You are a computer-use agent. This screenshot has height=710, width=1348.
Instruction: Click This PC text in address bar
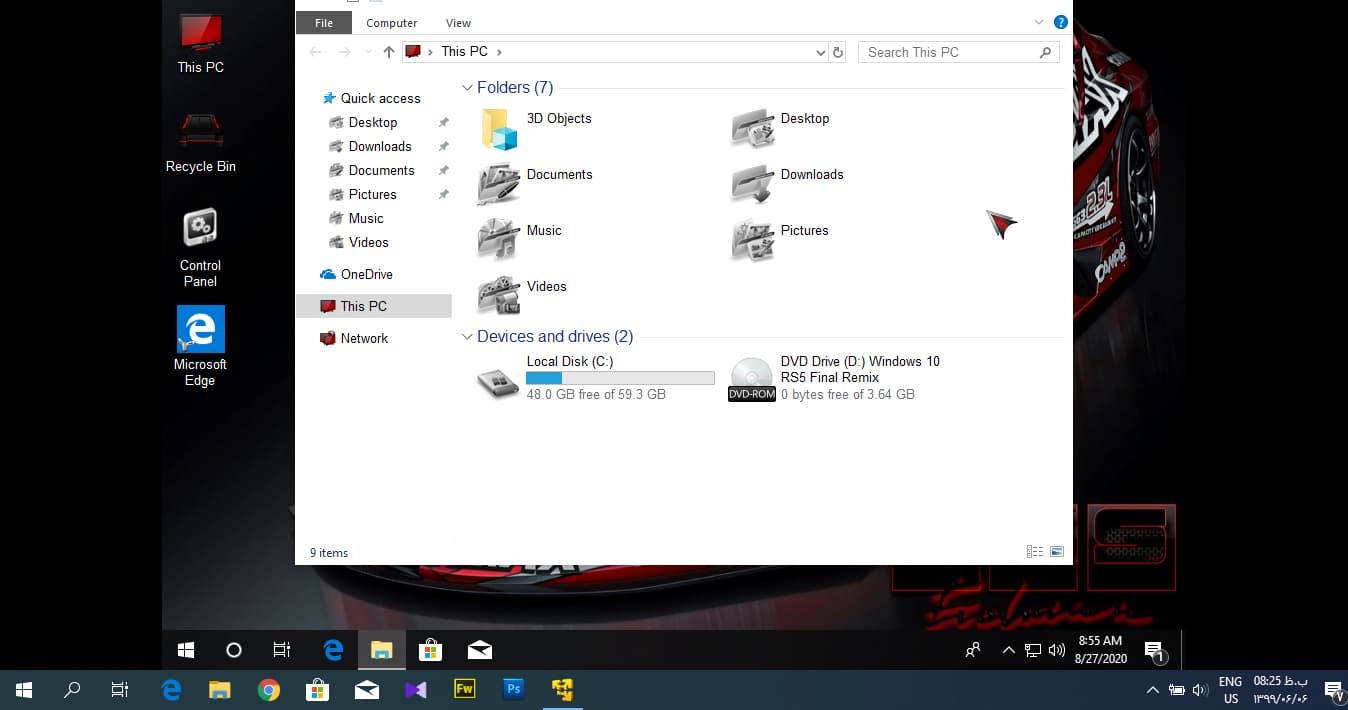pos(465,52)
